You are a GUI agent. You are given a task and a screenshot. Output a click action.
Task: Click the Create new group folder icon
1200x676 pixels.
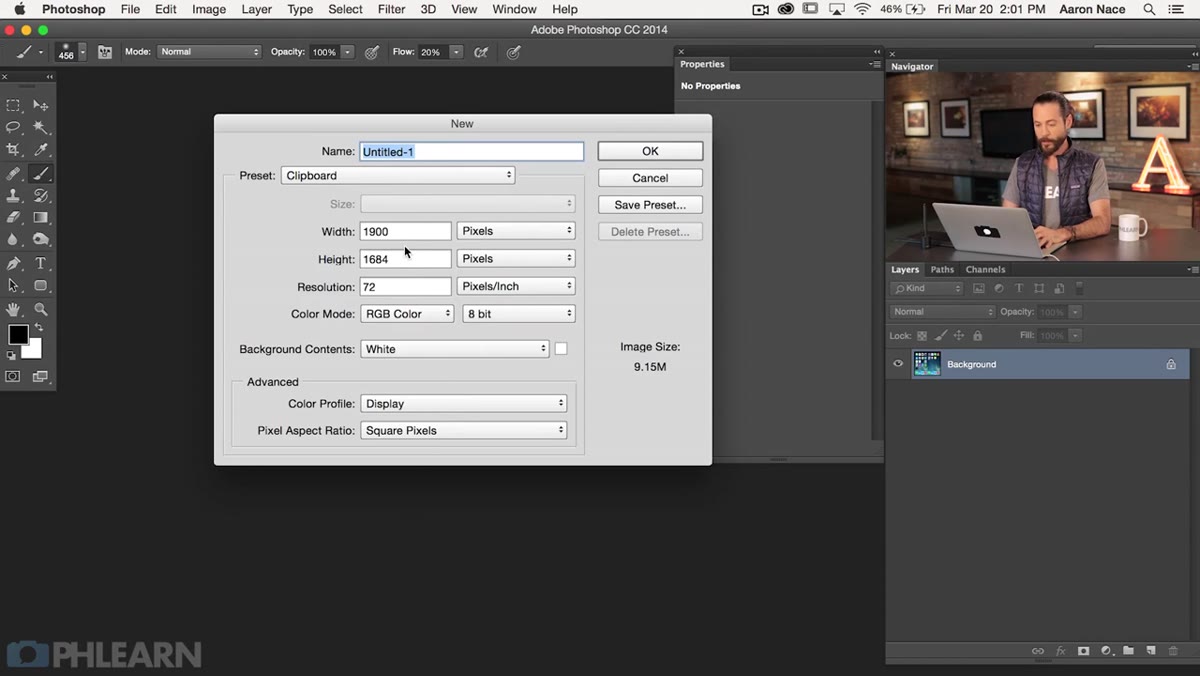[x=1128, y=651]
